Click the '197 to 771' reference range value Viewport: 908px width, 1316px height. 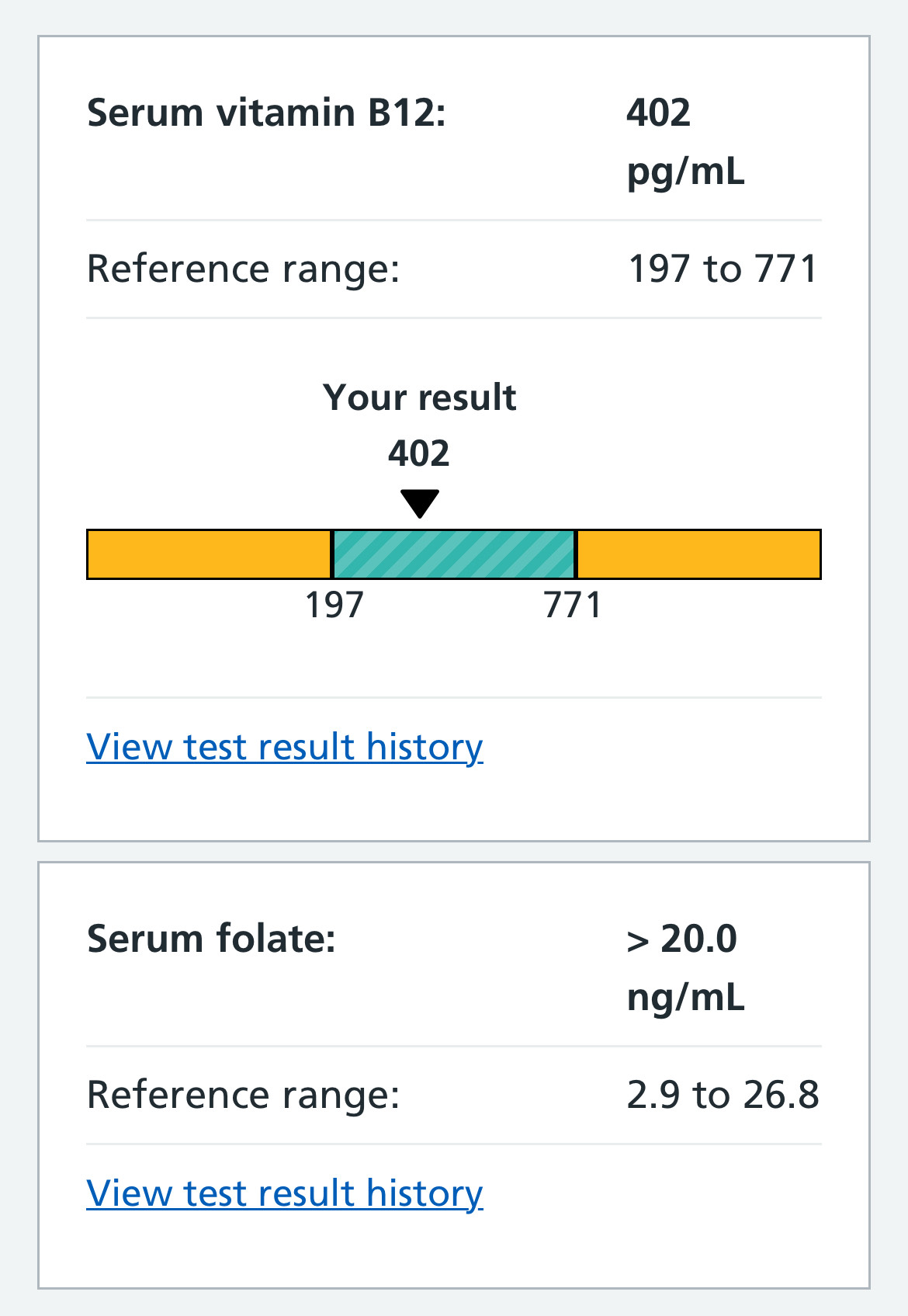[x=723, y=269]
